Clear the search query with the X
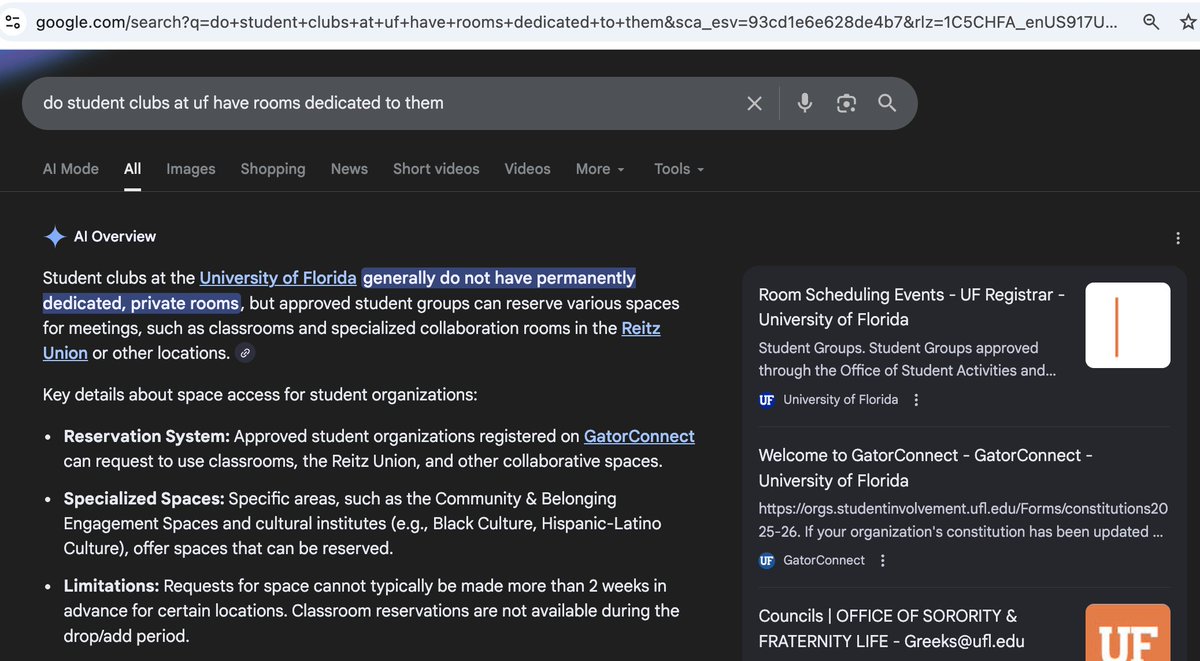This screenshot has width=1200, height=661. pyautogui.click(x=755, y=103)
